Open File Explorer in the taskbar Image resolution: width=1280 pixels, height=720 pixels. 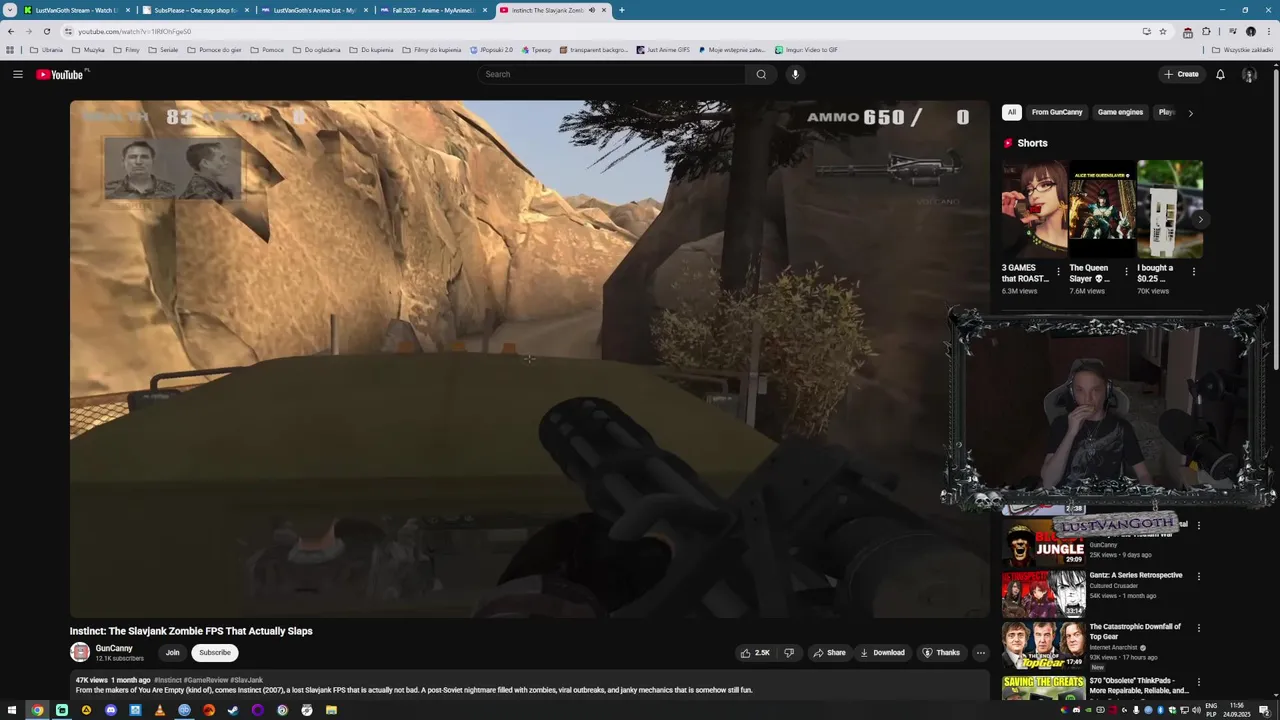click(331, 710)
